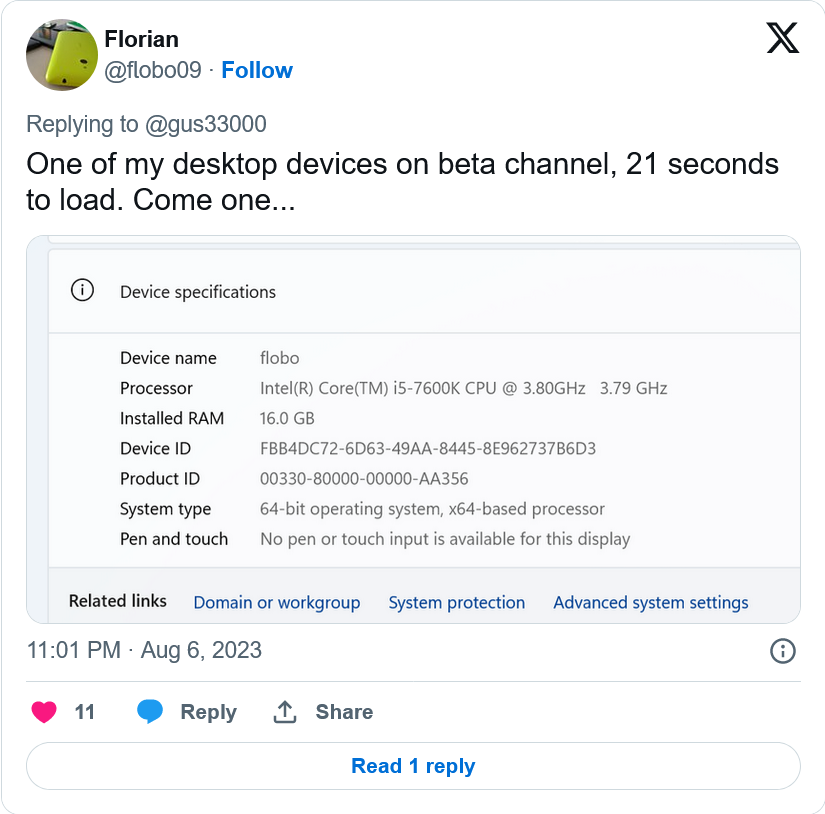Click the Device specifications info icon
Image resolution: width=825 pixels, height=814 pixels.
(82, 291)
